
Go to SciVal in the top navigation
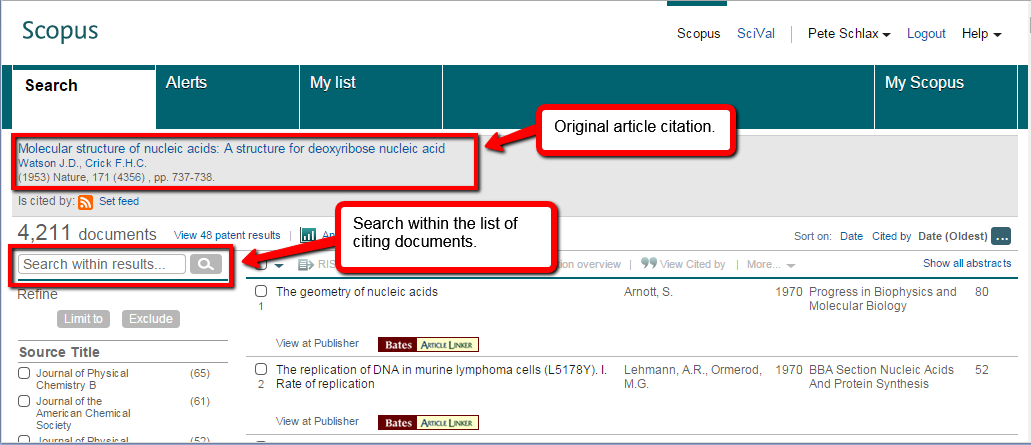point(755,34)
